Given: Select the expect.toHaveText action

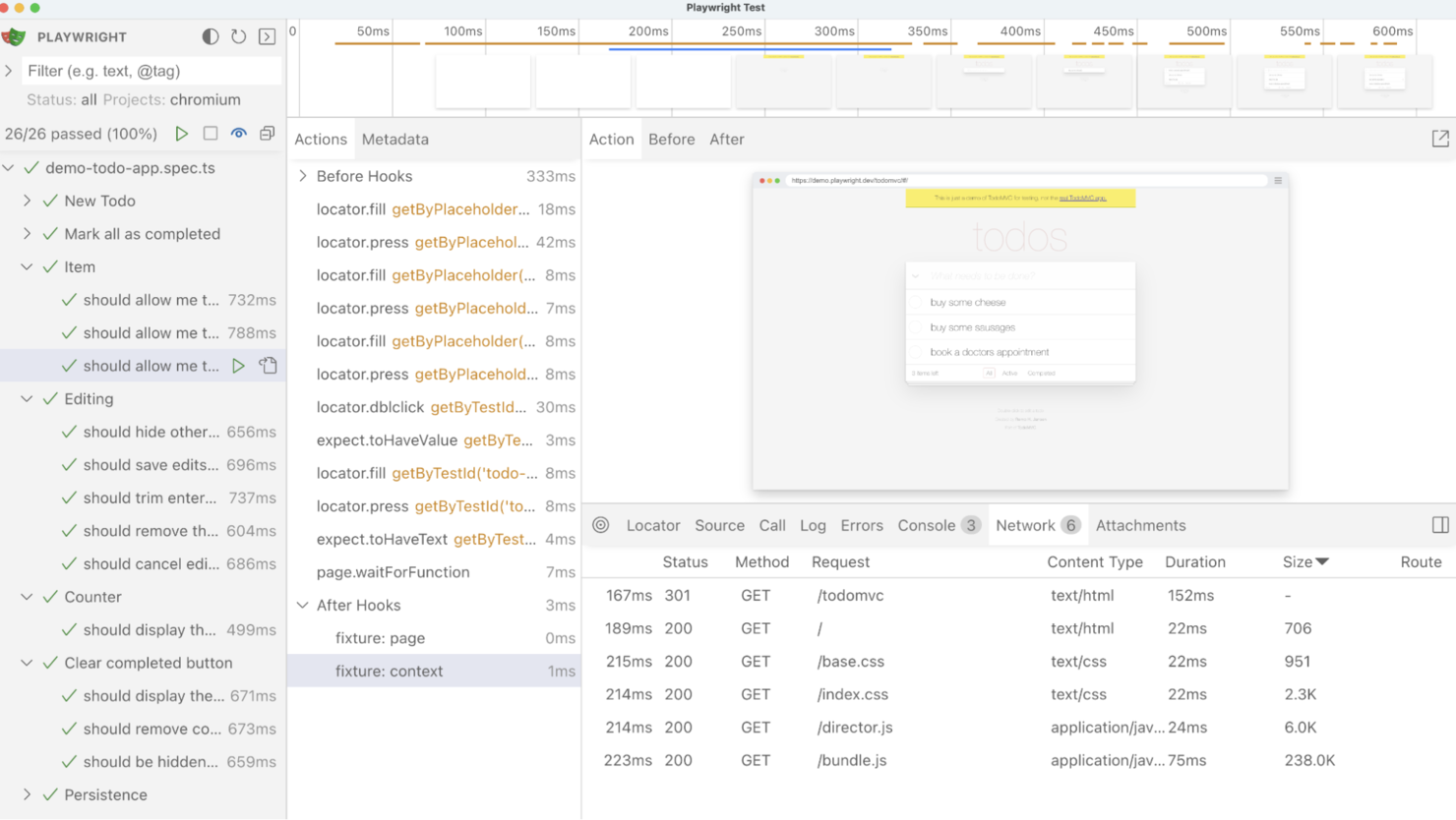Looking at the screenshot, I should (434, 539).
